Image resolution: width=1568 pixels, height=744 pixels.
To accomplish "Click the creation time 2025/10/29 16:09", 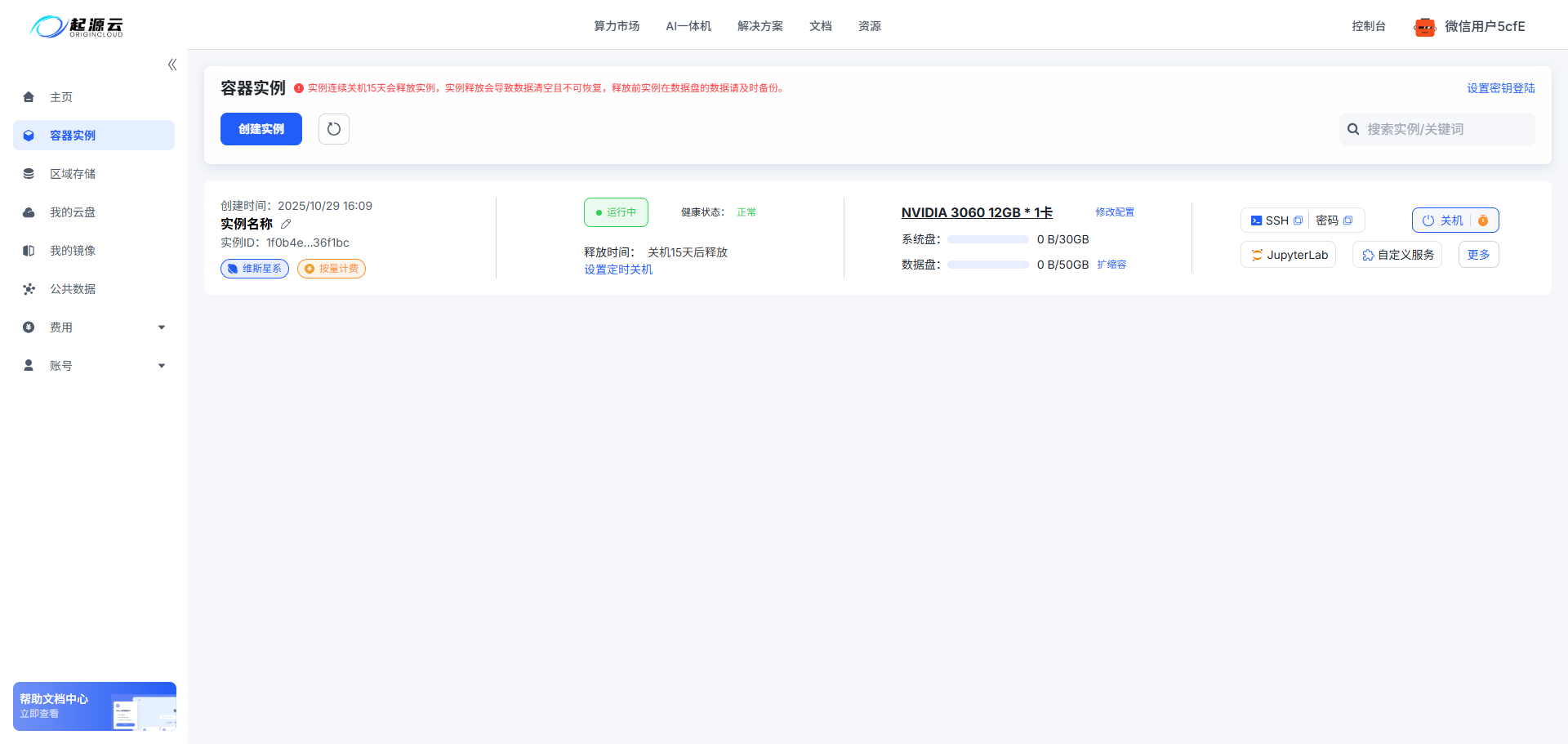I will 325,206.
